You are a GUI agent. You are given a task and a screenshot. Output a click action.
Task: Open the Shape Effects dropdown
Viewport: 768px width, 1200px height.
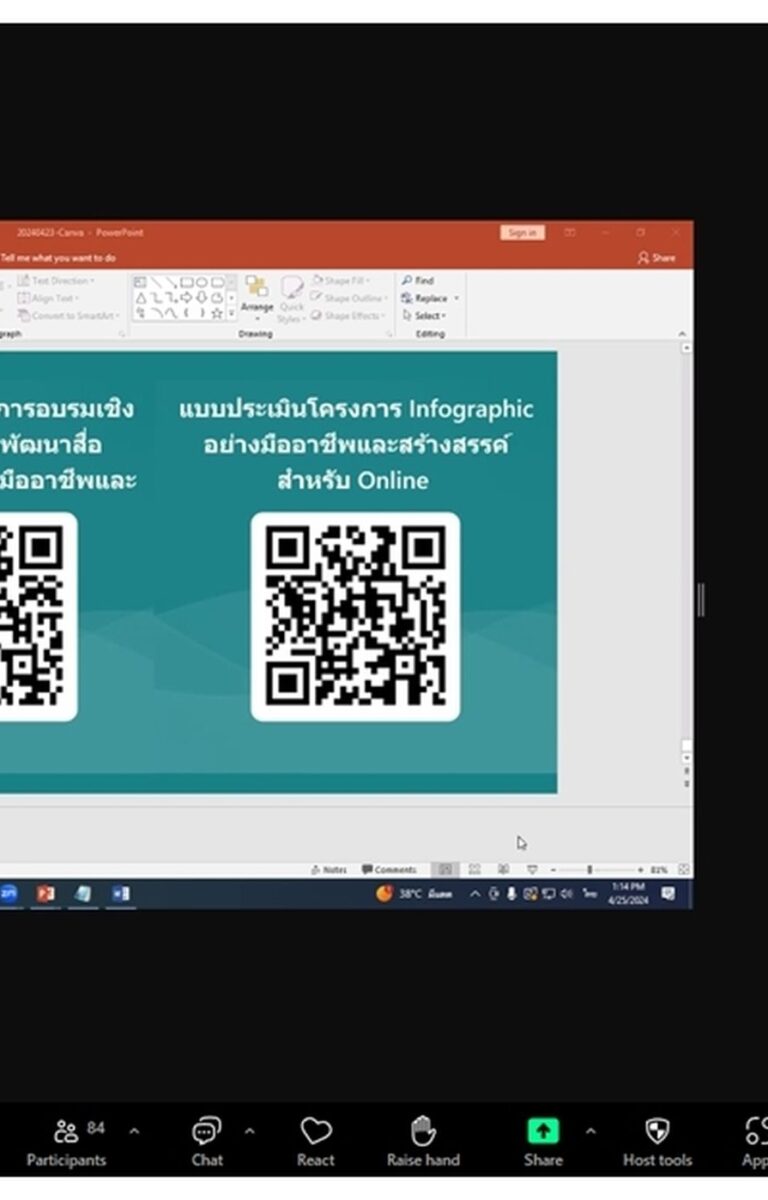[x=346, y=315]
